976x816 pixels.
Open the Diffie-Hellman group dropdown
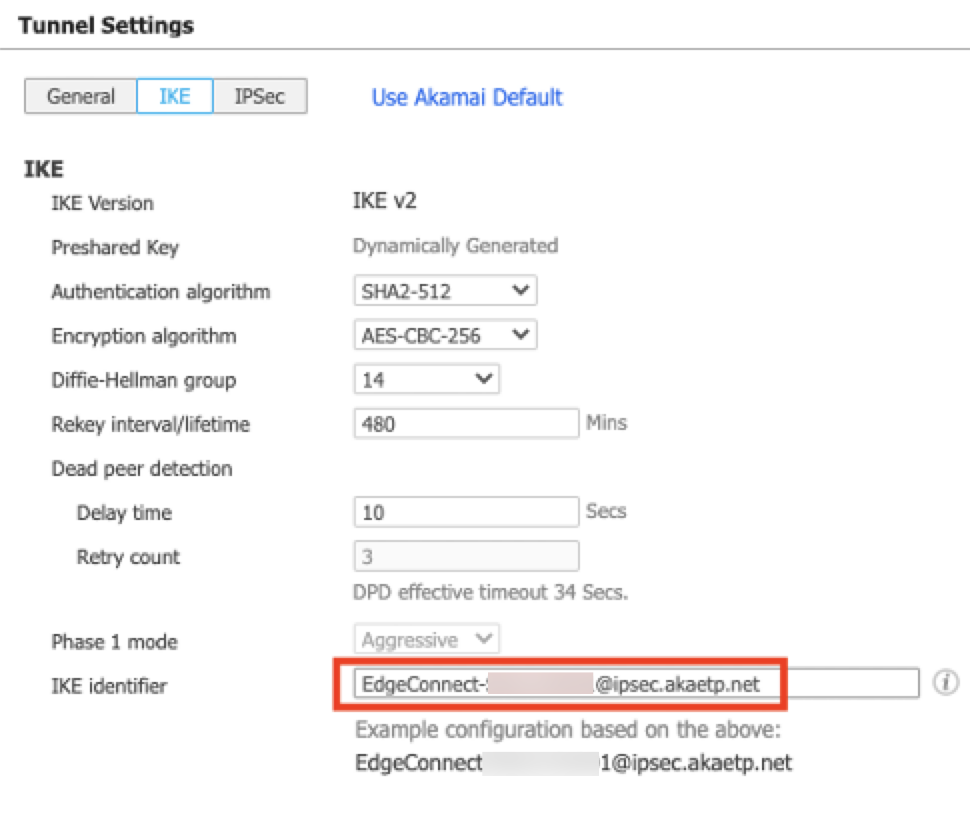tap(426, 380)
